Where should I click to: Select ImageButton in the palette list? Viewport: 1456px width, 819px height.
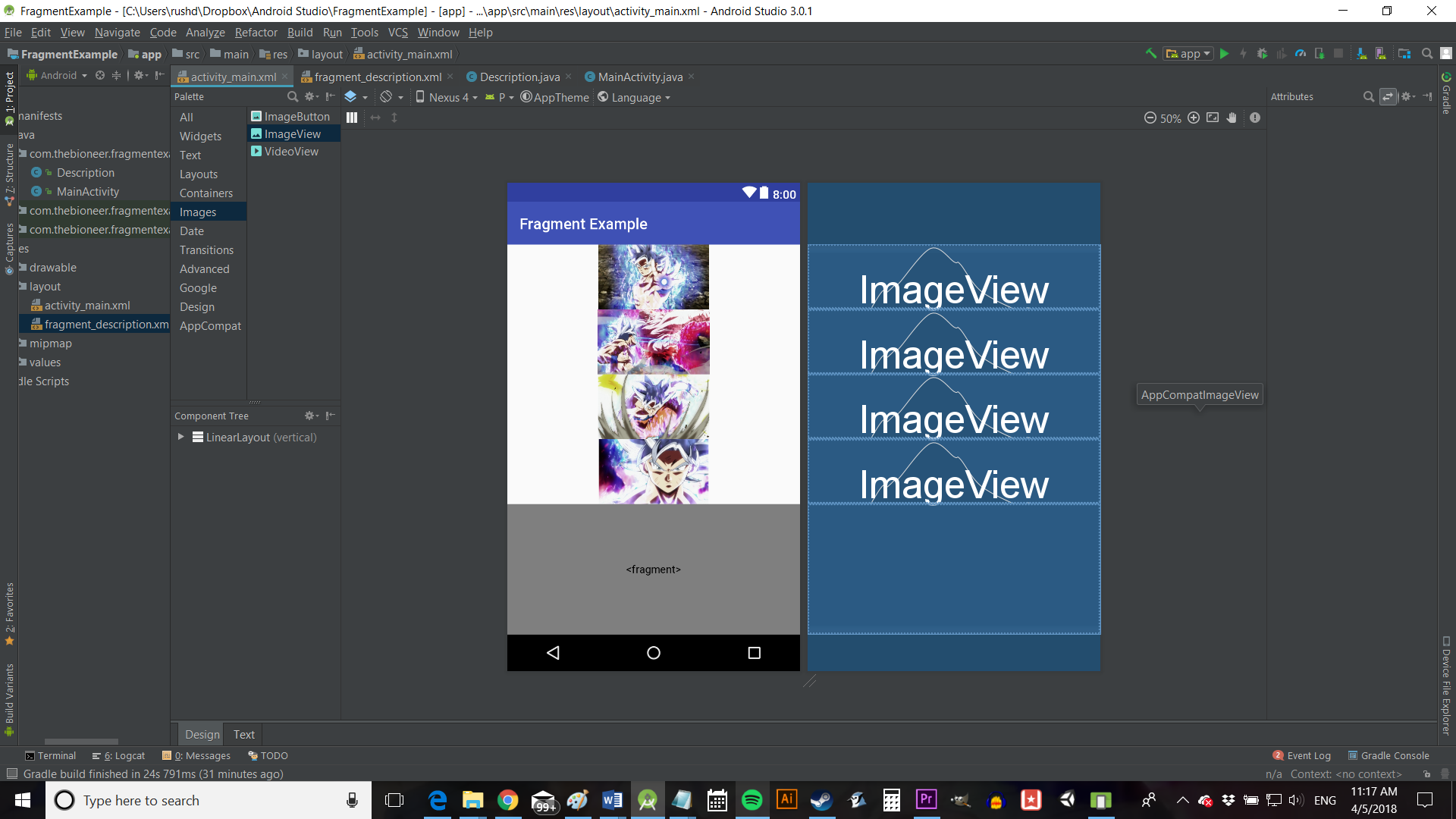[x=297, y=116]
